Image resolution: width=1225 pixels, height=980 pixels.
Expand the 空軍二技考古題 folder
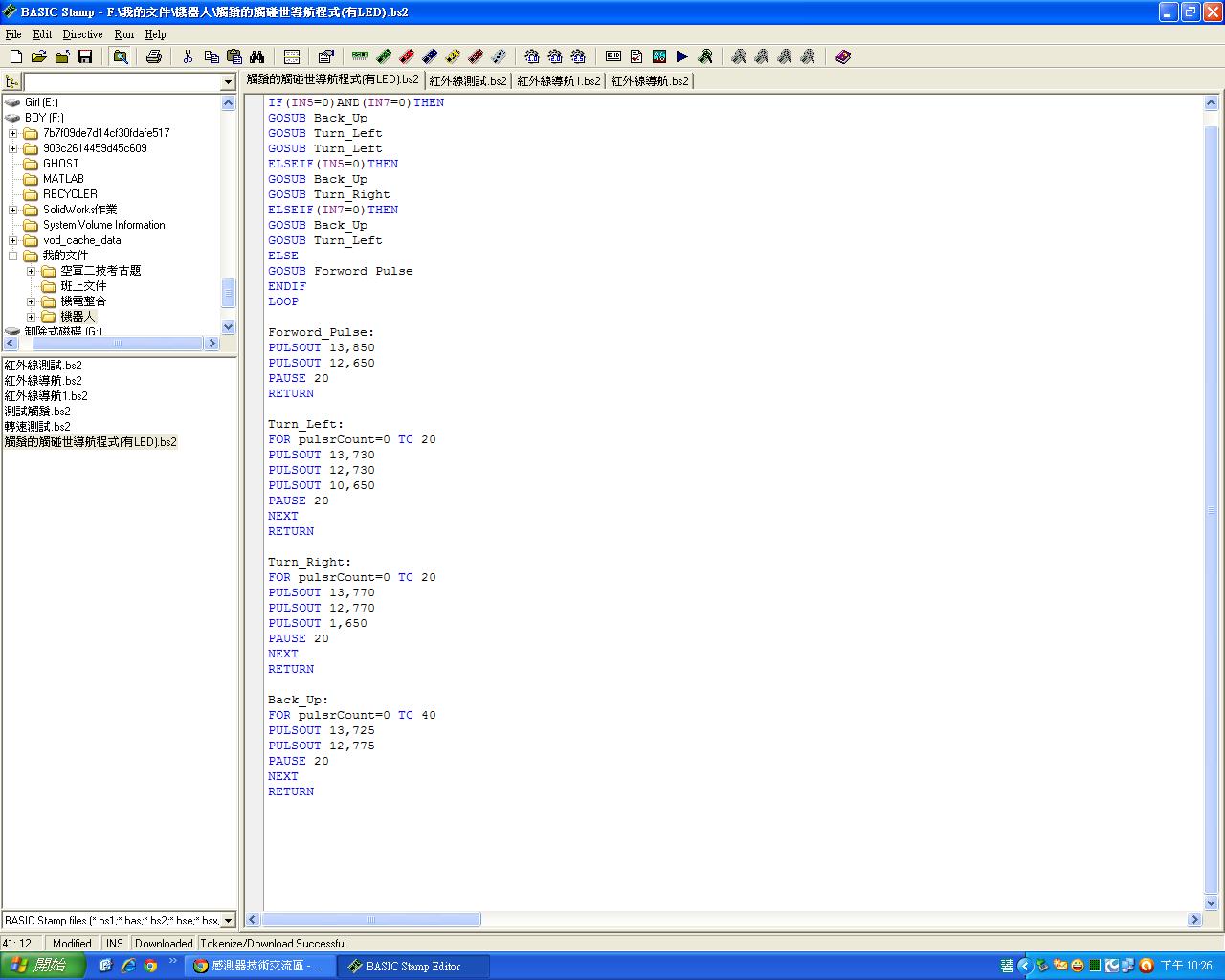(x=32, y=271)
